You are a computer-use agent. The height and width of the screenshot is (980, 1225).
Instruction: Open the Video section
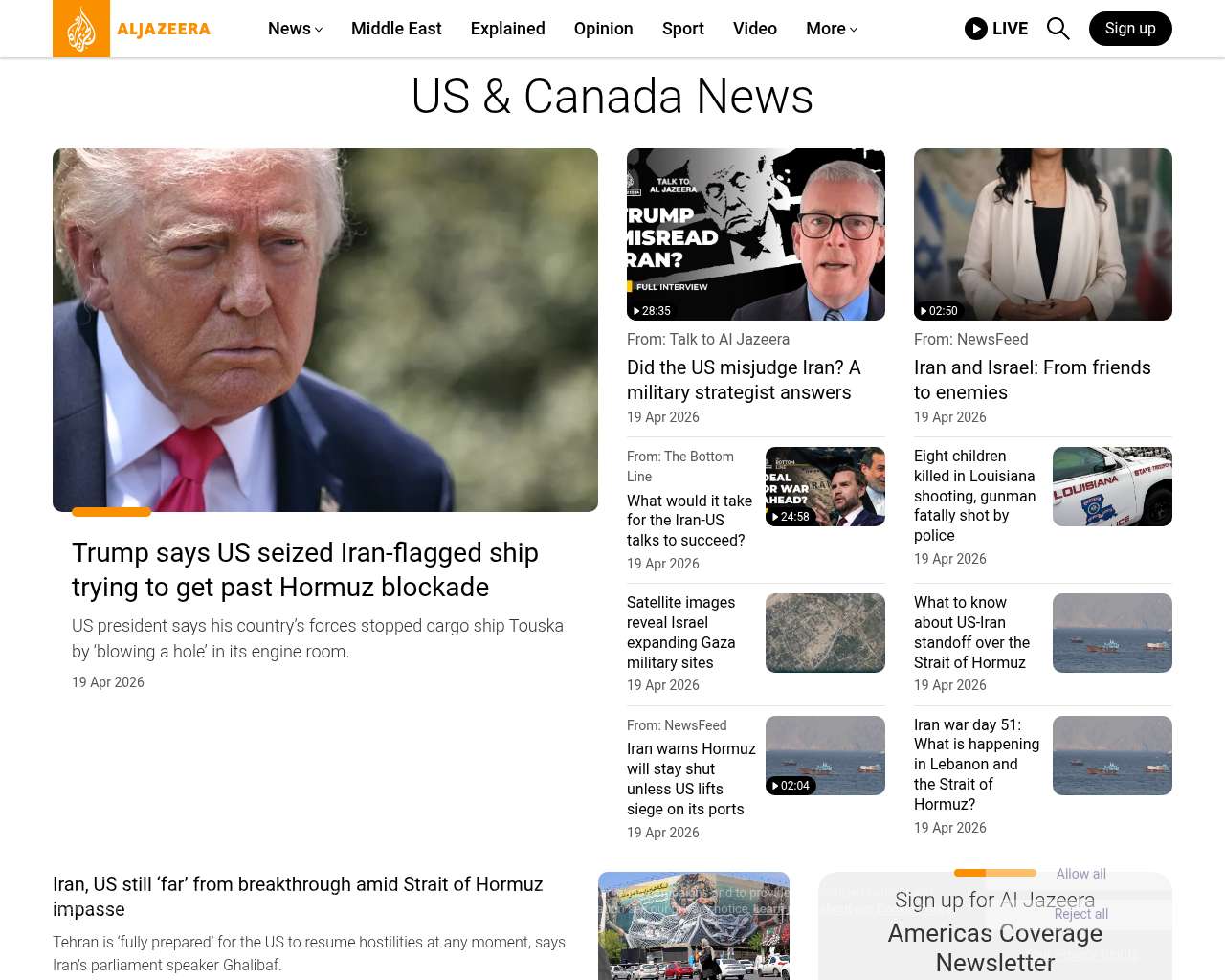coord(755,29)
